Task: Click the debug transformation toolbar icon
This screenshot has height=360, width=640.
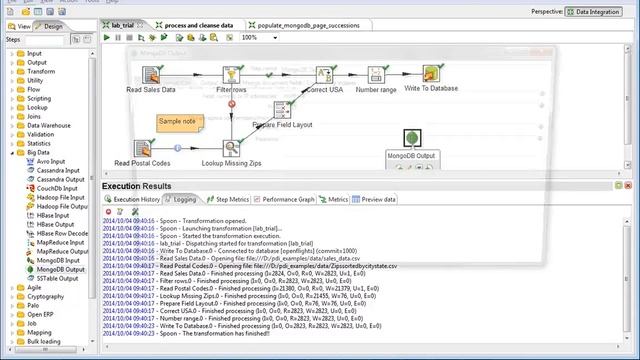Action: [x=152, y=38]
